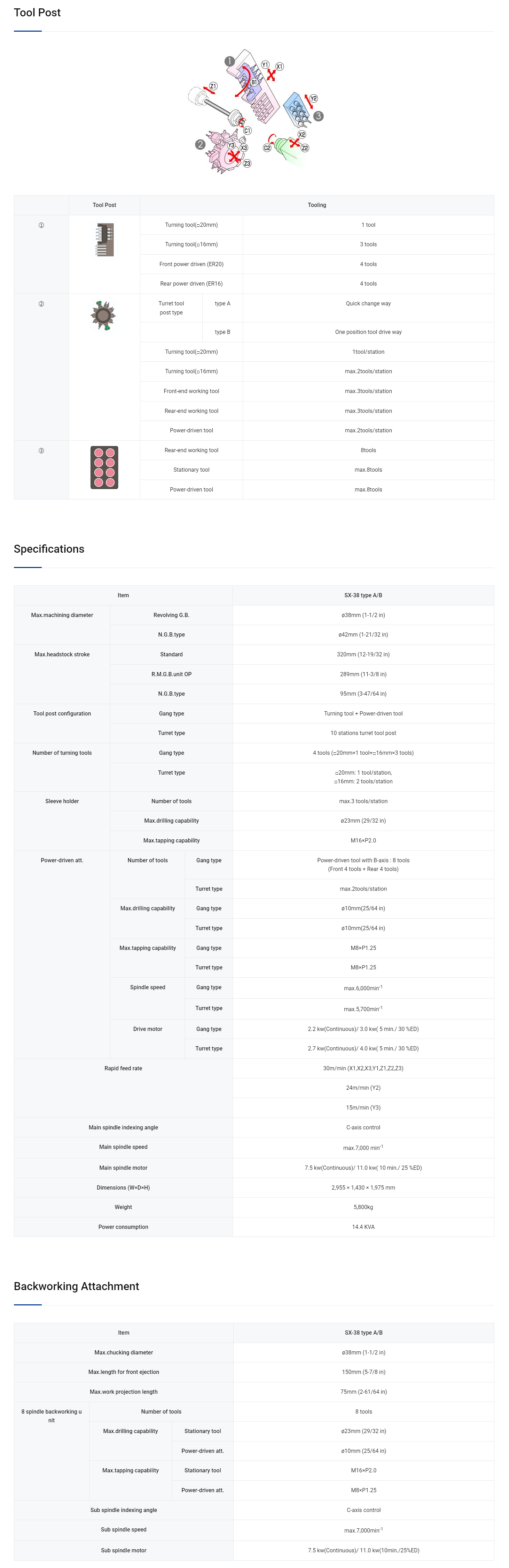Click the Tooling column header
509x1568 pixels.
pos(316,205)
